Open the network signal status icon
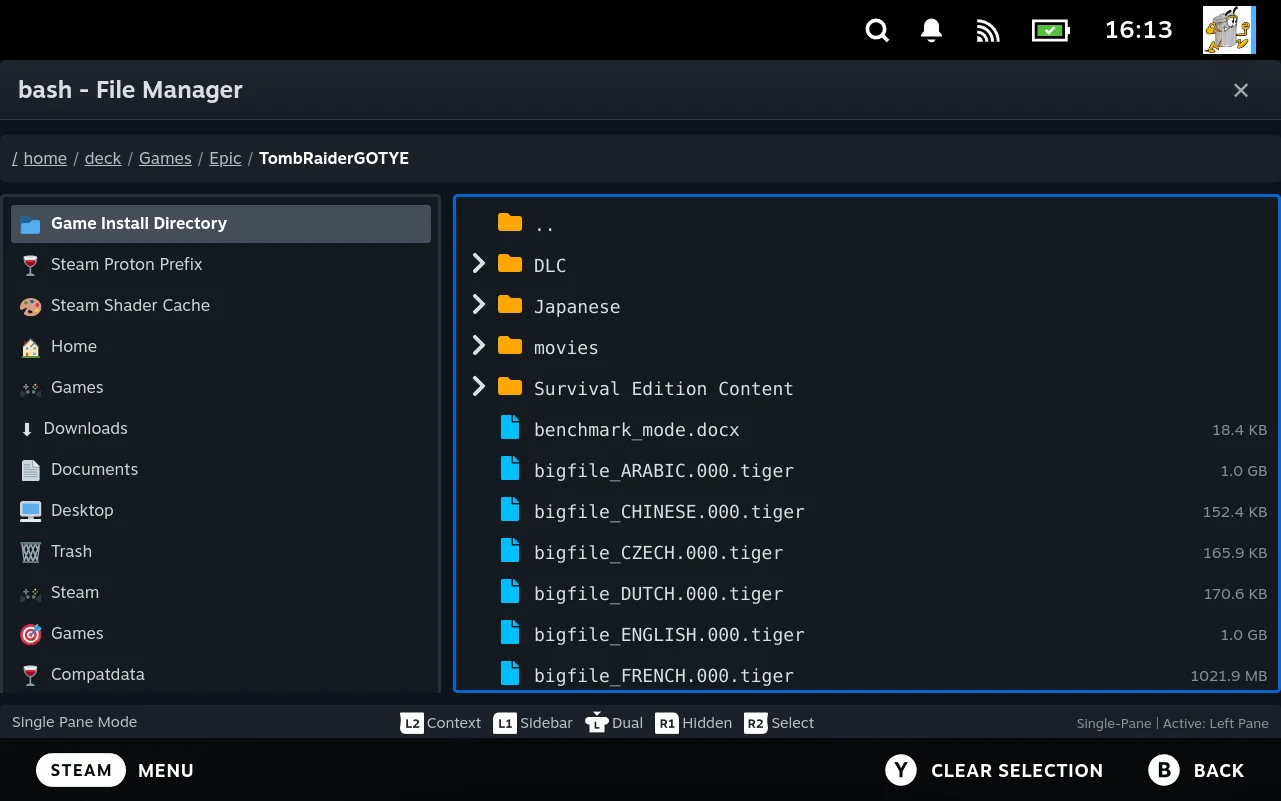The height and width of the screenshot is (801, 1281). [x=988, y=31]
